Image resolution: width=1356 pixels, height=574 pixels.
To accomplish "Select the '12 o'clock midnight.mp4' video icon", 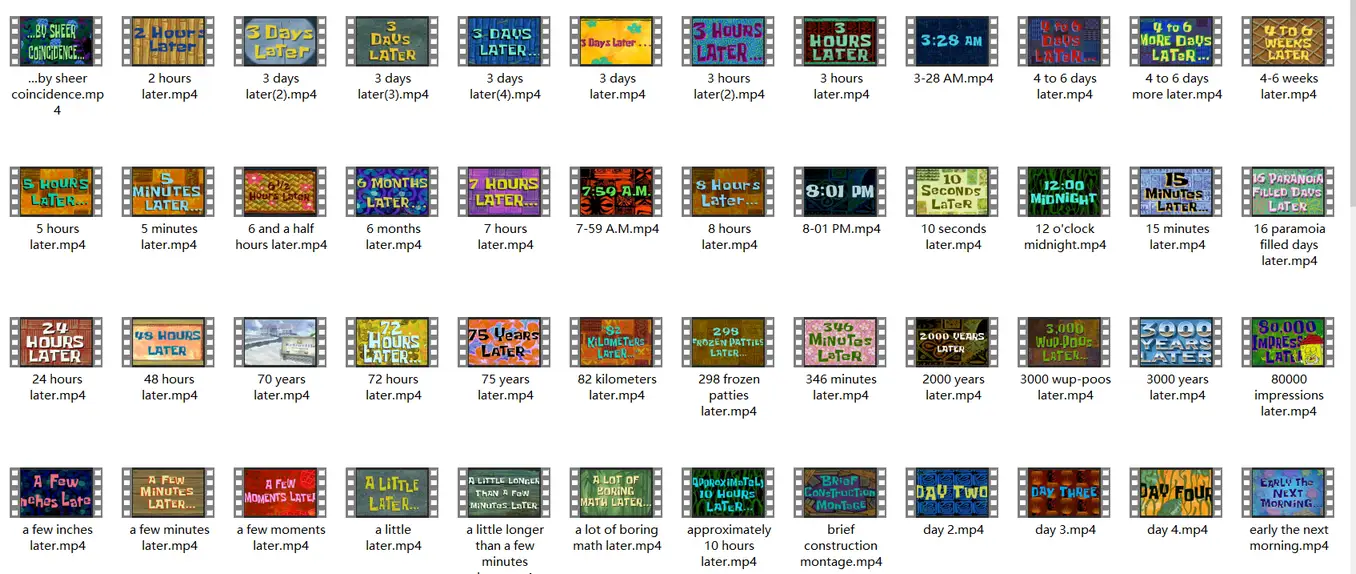I will 1065,192.
